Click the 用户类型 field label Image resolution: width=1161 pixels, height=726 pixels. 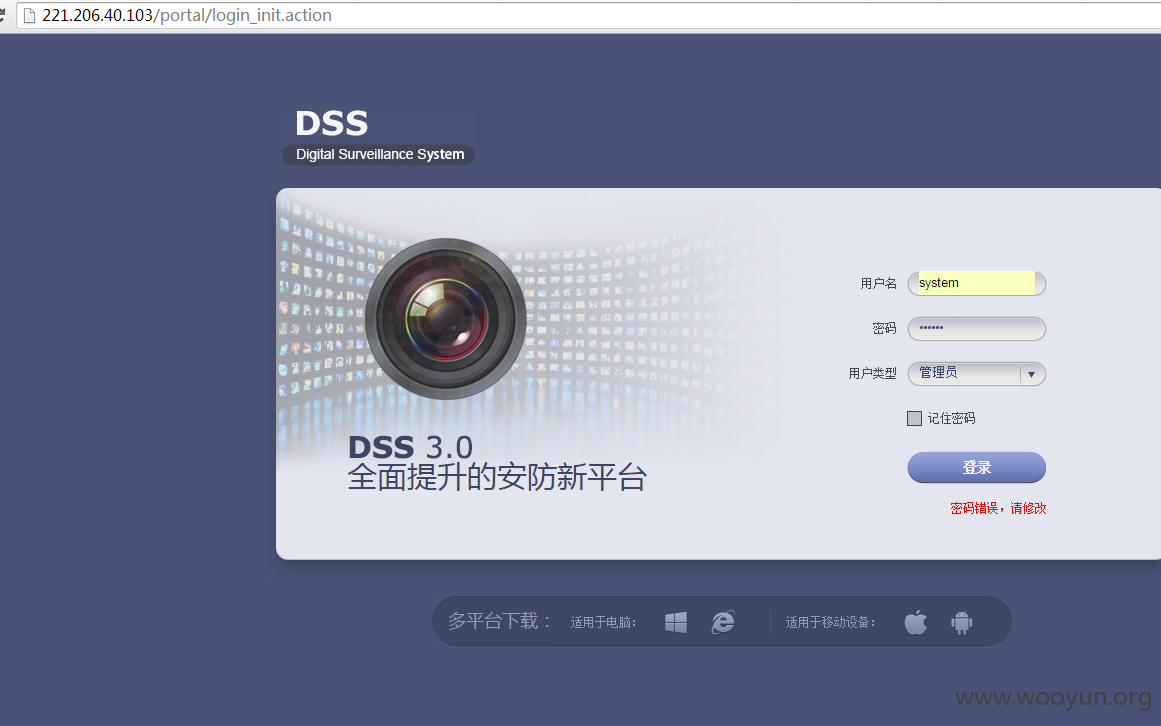click(x=872, y=374)
